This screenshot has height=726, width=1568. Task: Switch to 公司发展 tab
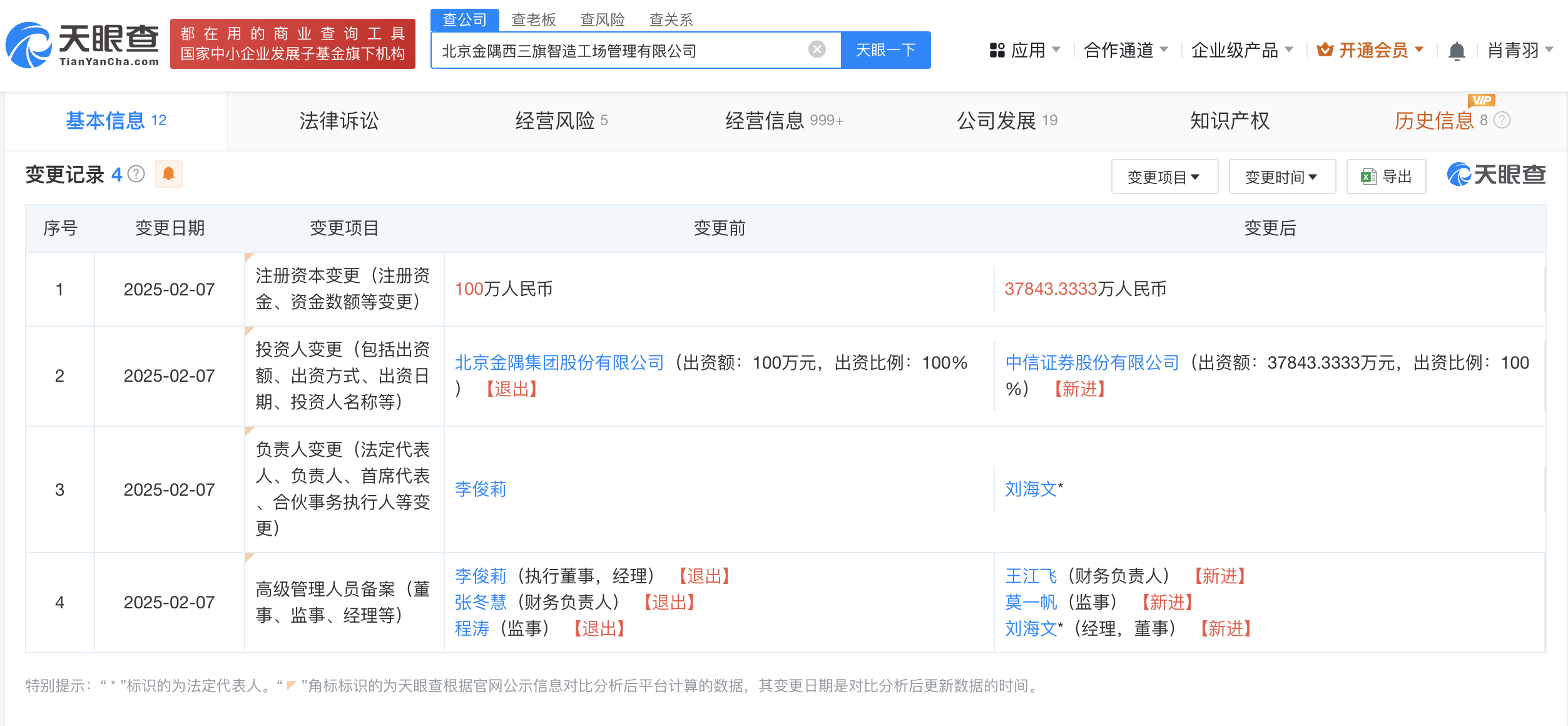pos(1007,121)
